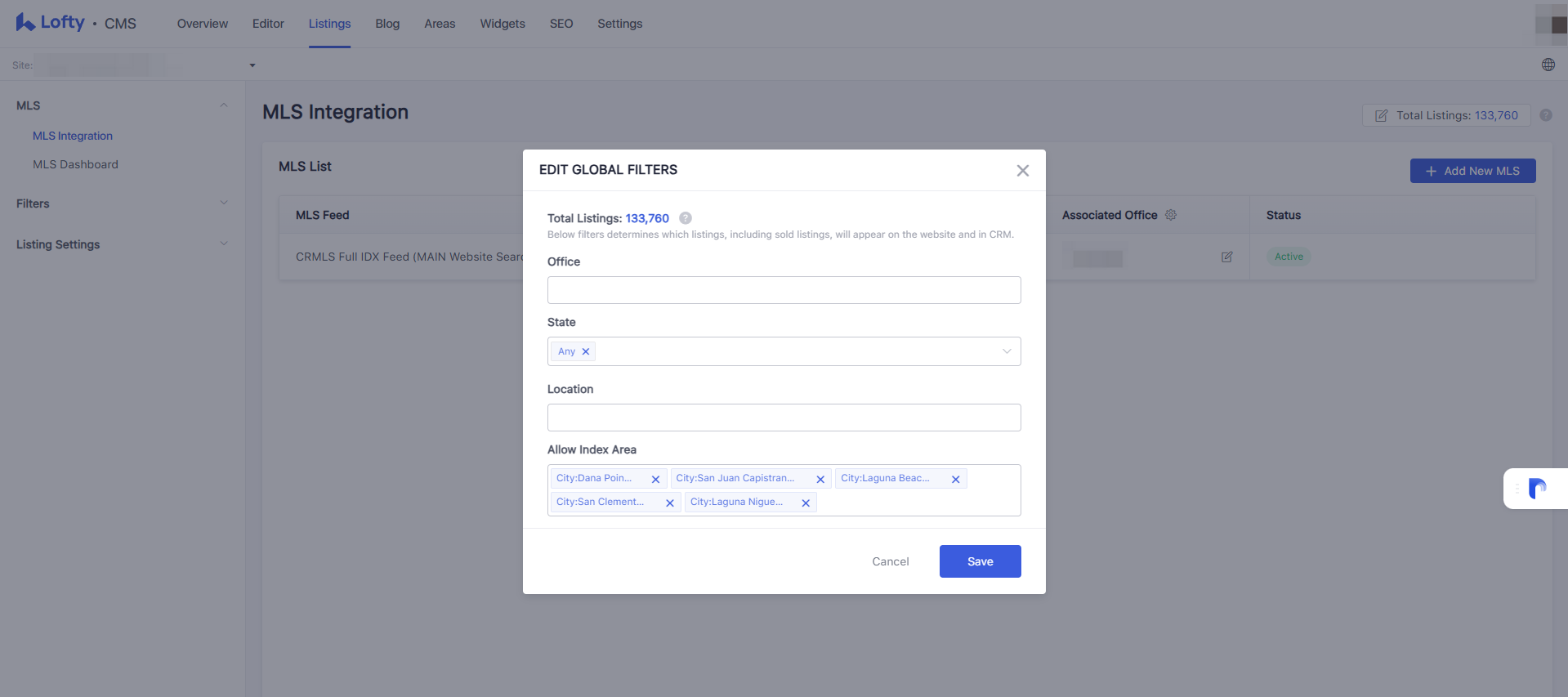1568x697 pixels.
Task: Click the 133,760 total listings link in the dialog
Action: pos(647,218)
